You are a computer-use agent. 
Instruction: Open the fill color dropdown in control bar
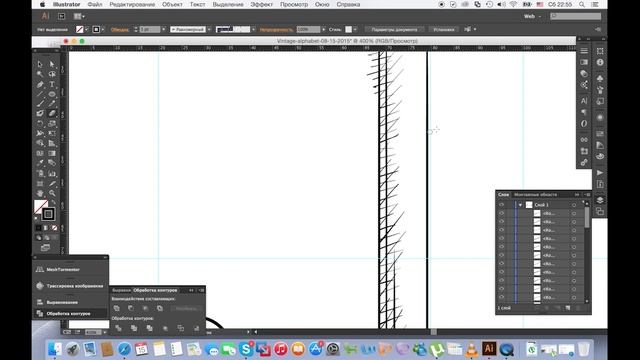pos(87,29)
